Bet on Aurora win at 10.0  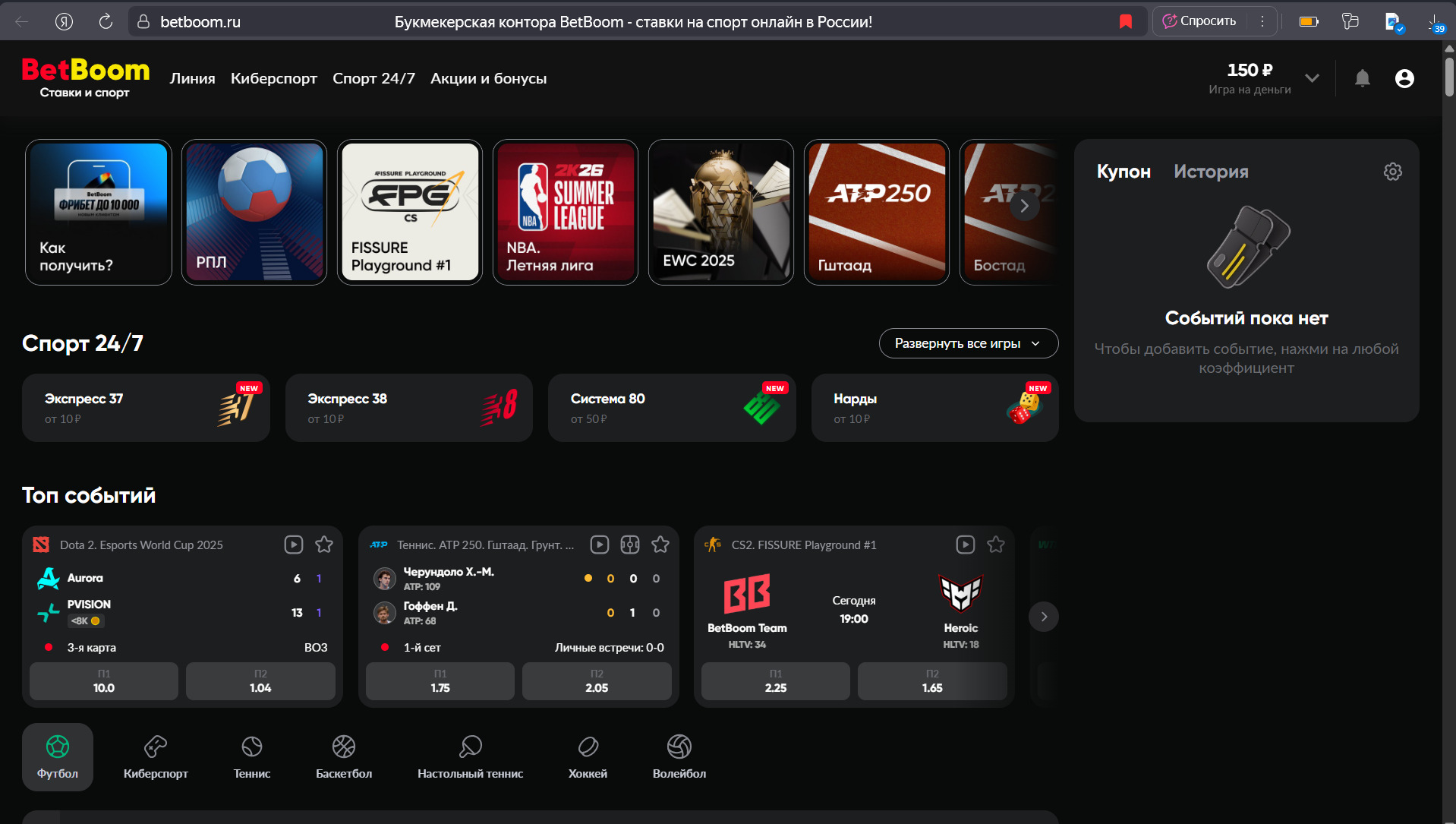(104, 681)
